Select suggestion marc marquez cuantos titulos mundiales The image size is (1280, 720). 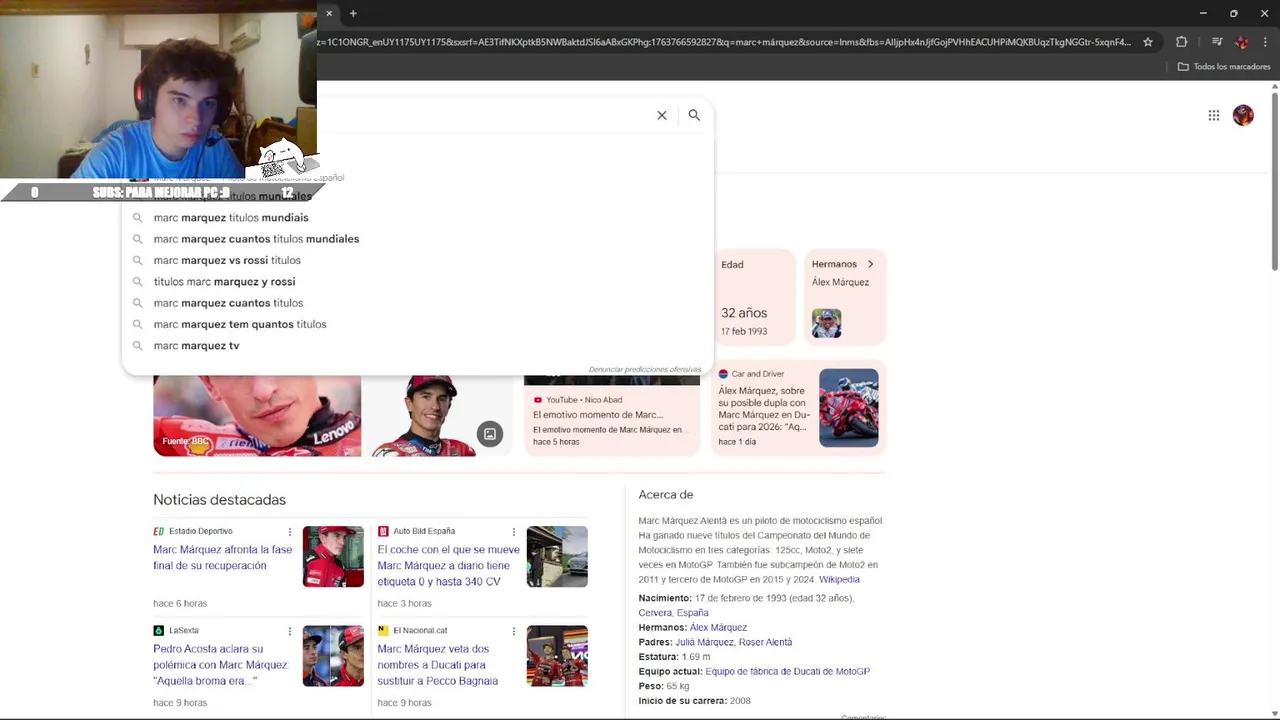(x=417, y=239)
